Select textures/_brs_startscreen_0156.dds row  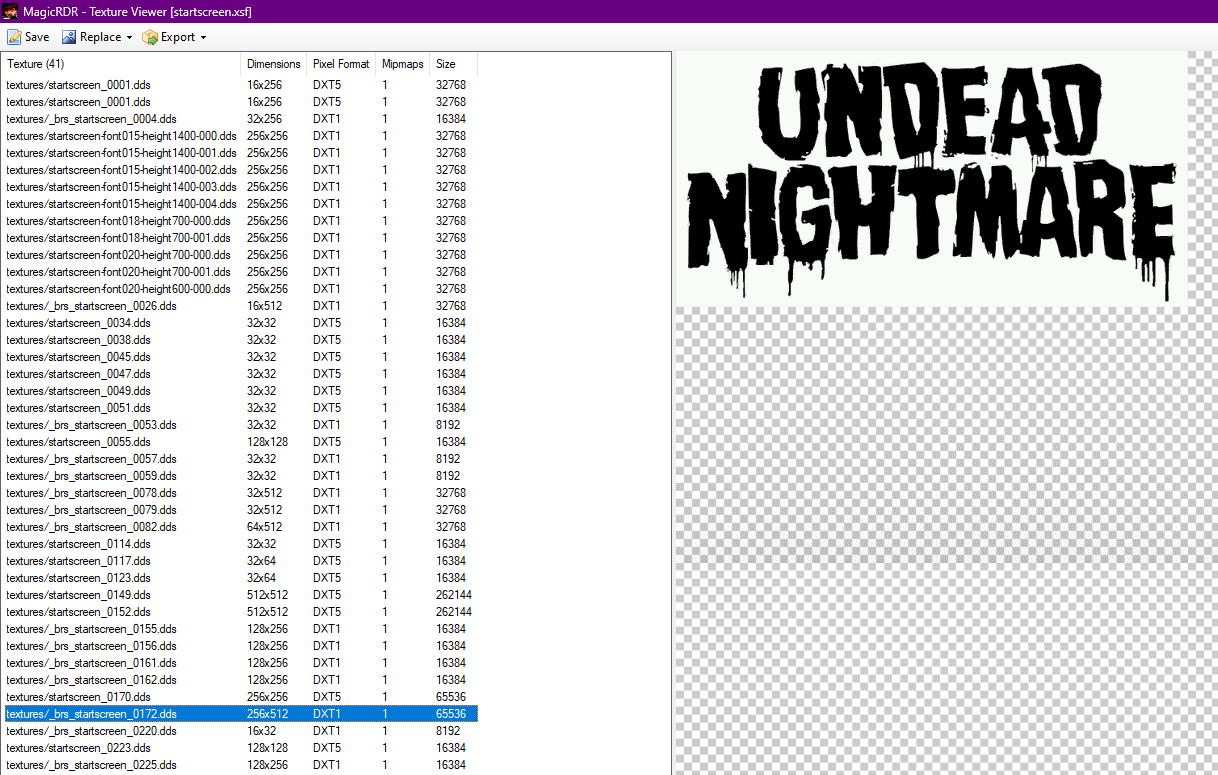(x=240, y=645)
